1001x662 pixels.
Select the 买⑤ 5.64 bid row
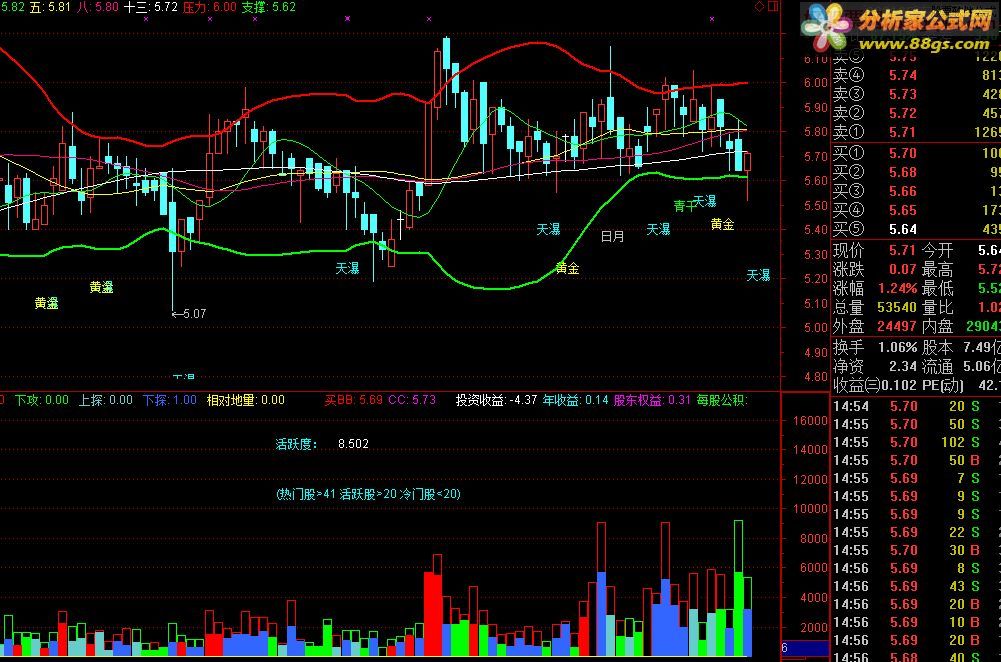click(x=916, y=229)
